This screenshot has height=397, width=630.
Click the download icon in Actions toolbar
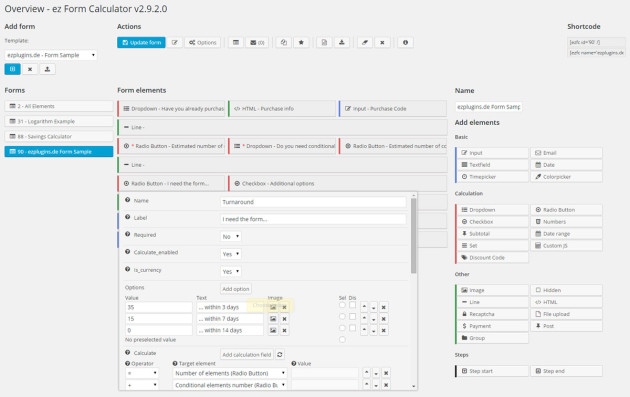click(x=342, y=43)
